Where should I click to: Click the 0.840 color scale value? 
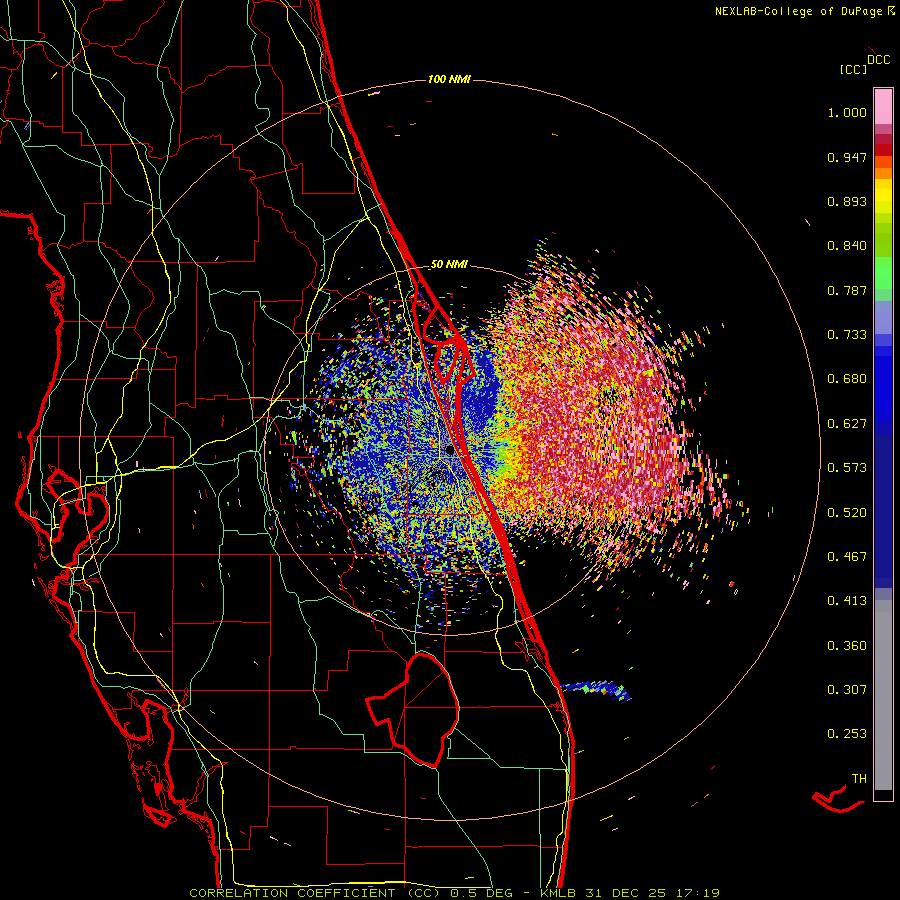(x=847, y=246)
